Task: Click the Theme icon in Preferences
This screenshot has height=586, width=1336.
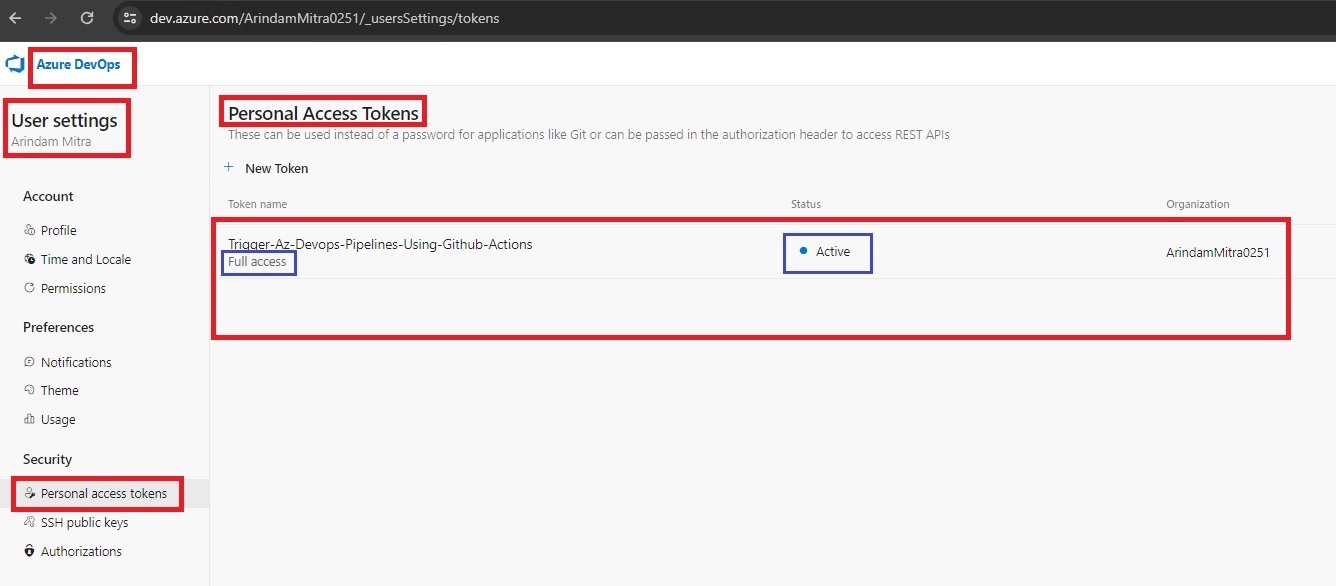Action: click(x=30, y=390)
